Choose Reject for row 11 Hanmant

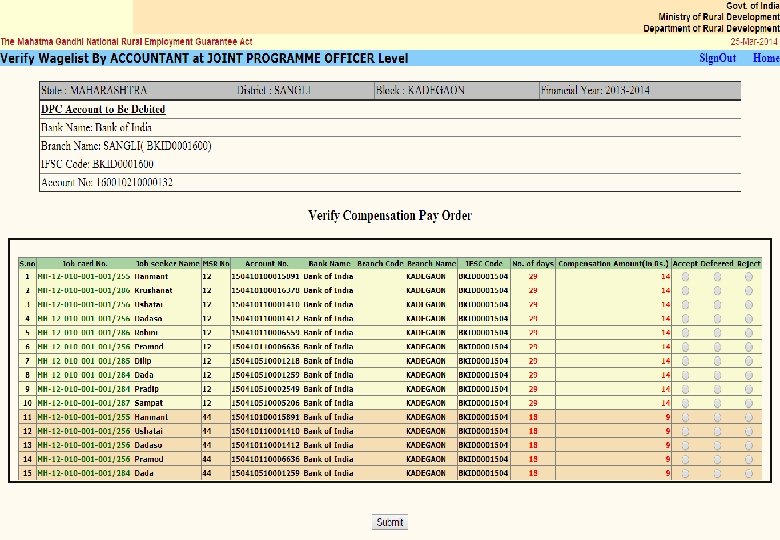[x=749, y=417]
